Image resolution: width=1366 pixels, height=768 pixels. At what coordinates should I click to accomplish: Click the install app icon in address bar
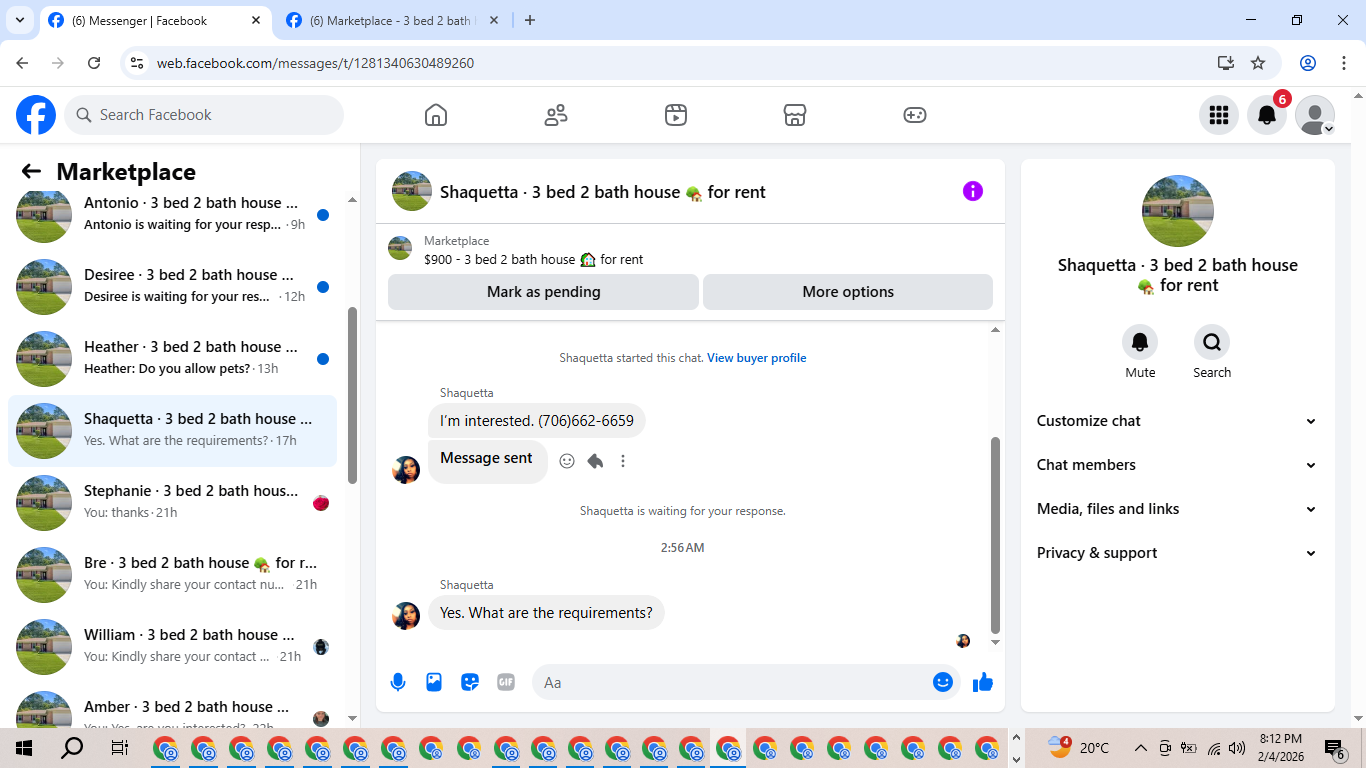click(1226, 63)
